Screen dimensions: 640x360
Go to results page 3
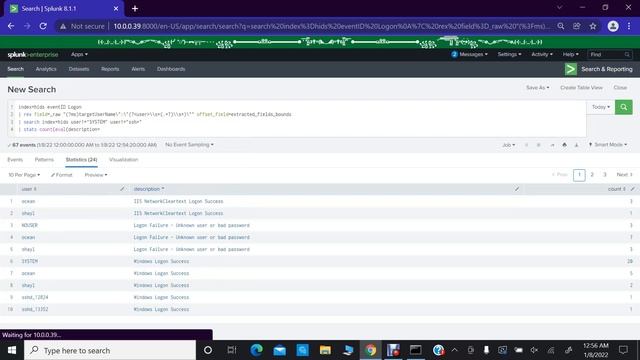604,175
